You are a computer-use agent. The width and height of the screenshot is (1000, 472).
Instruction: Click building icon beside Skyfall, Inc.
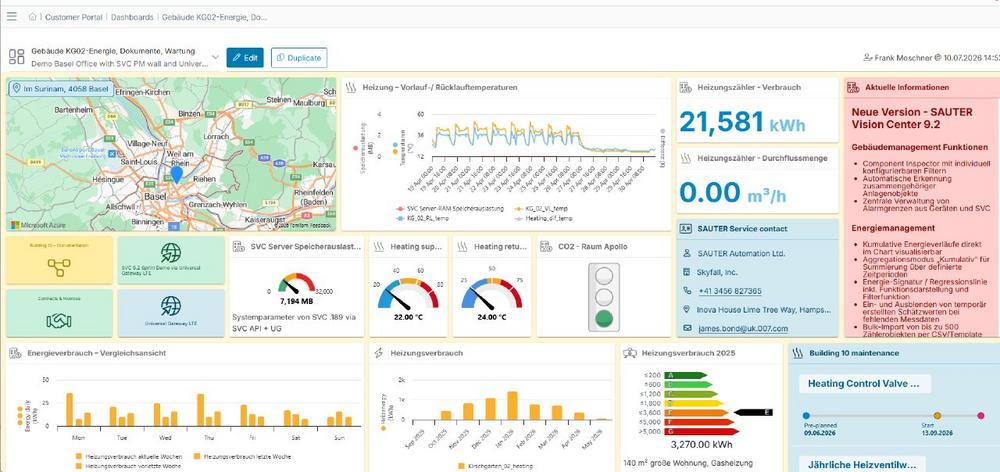(x=687, y=272)
